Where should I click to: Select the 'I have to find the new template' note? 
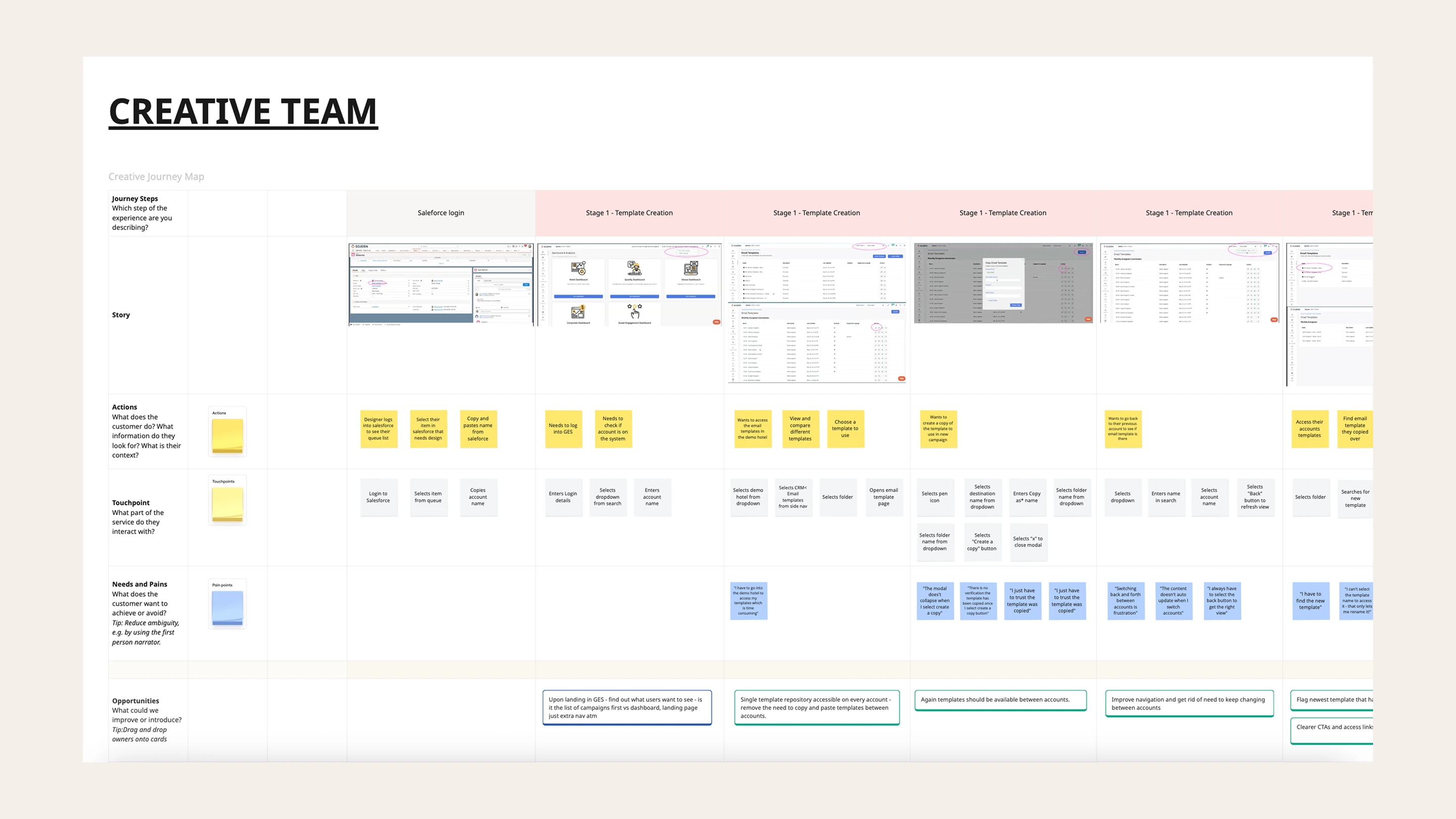coord(1310,601)
